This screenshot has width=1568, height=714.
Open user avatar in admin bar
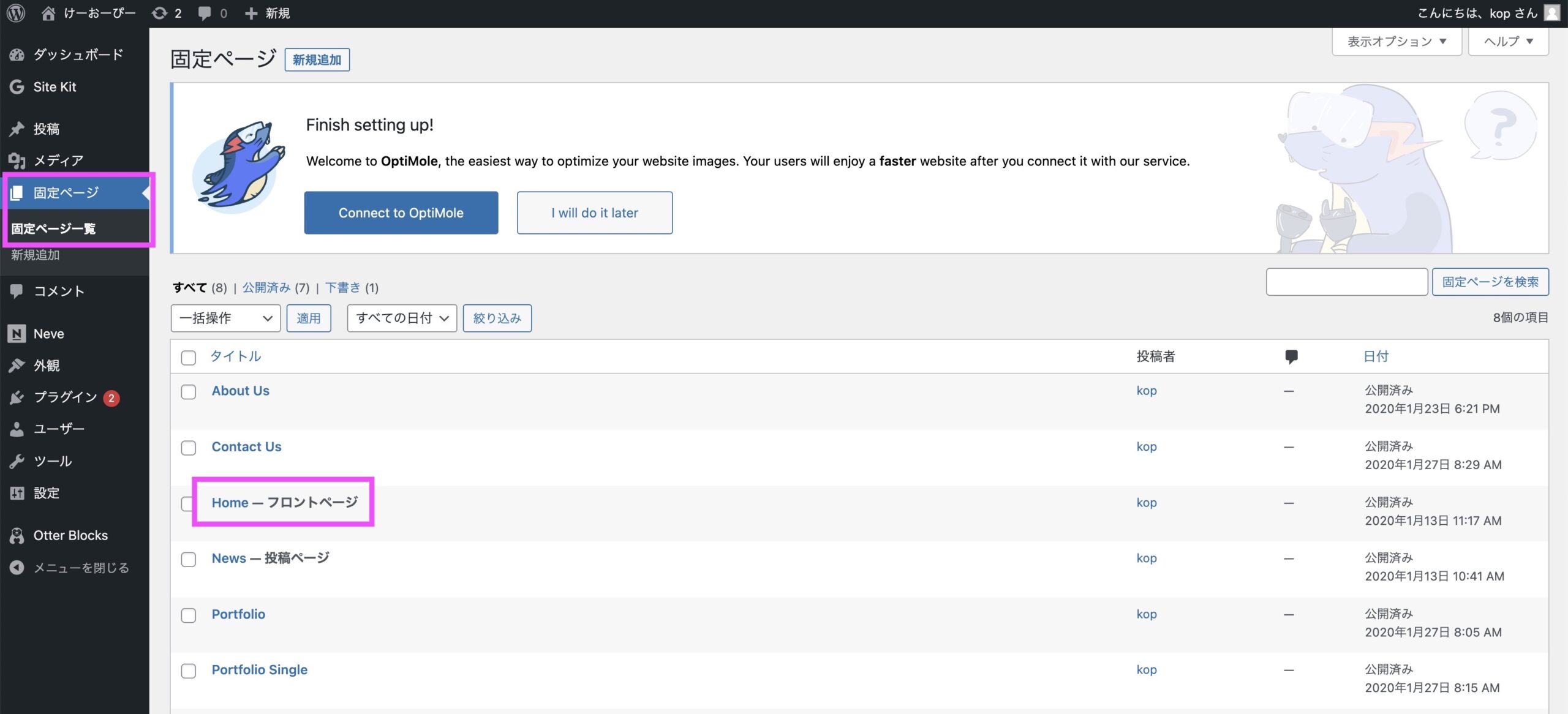click(1551, 13)
